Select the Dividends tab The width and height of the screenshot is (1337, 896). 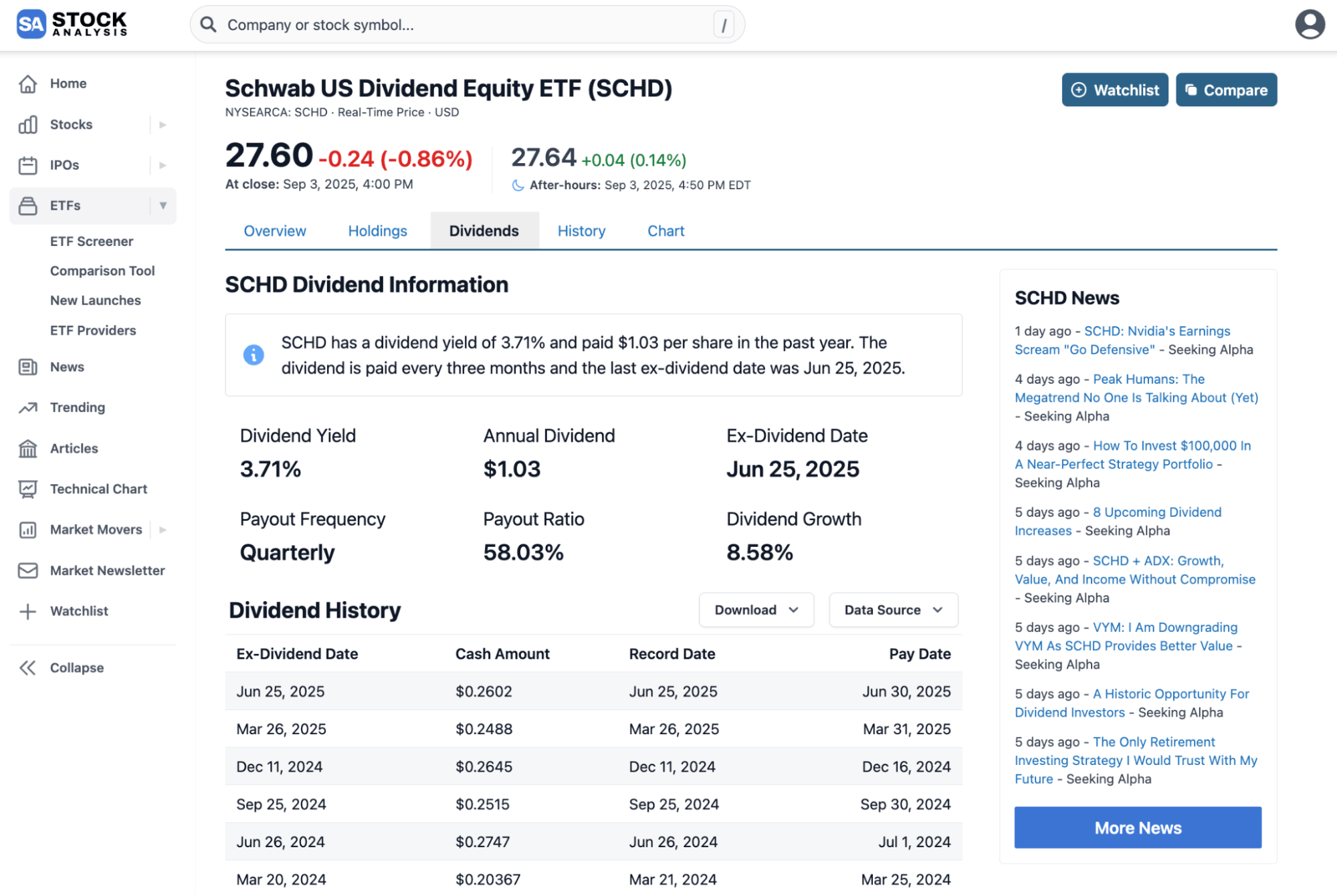click(x=484, y=231)
